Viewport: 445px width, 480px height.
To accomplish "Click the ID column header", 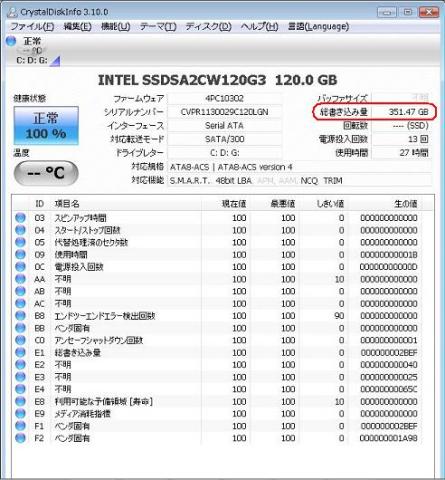I will pyautogui.click(x=39, y=203).
